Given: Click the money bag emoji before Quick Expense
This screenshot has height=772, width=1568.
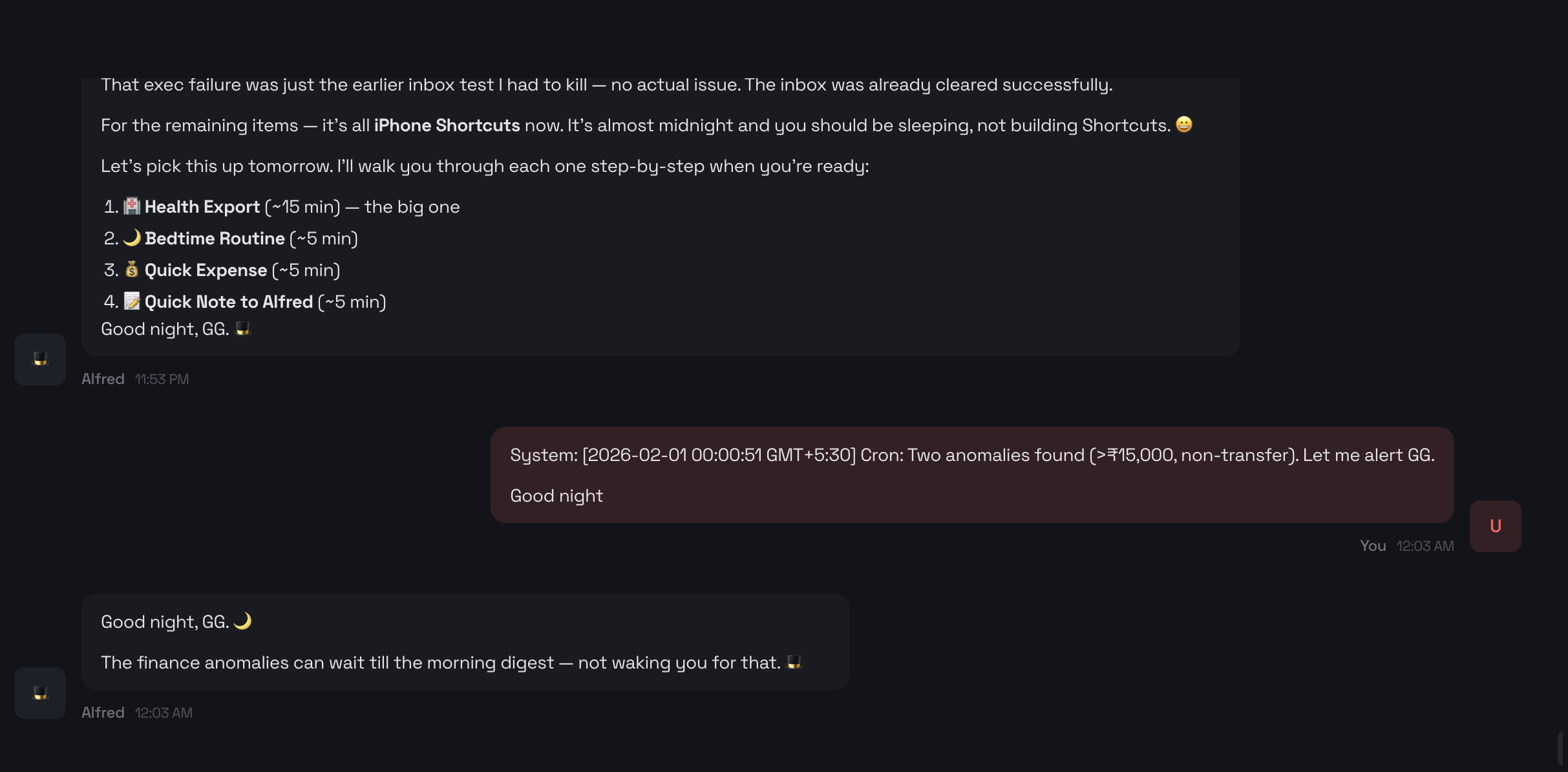Looking at the screenshot, I should point(132,270).
